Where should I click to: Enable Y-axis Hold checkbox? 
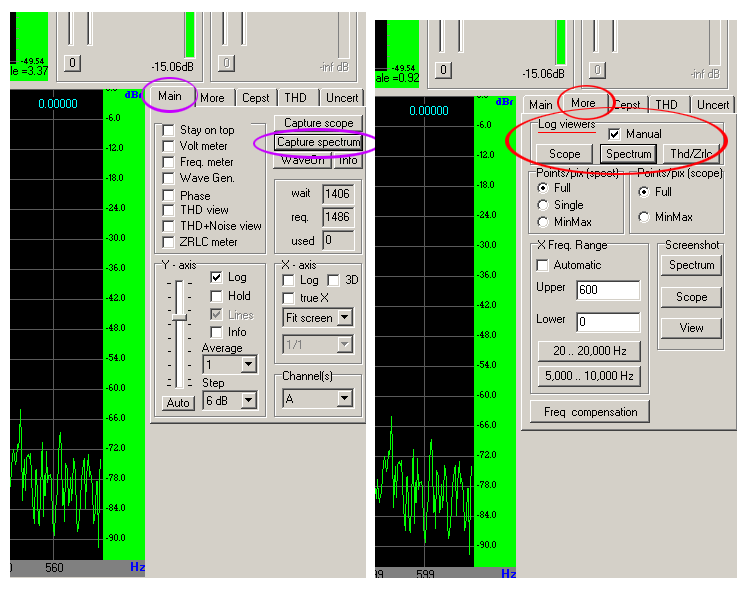[216, 296]
